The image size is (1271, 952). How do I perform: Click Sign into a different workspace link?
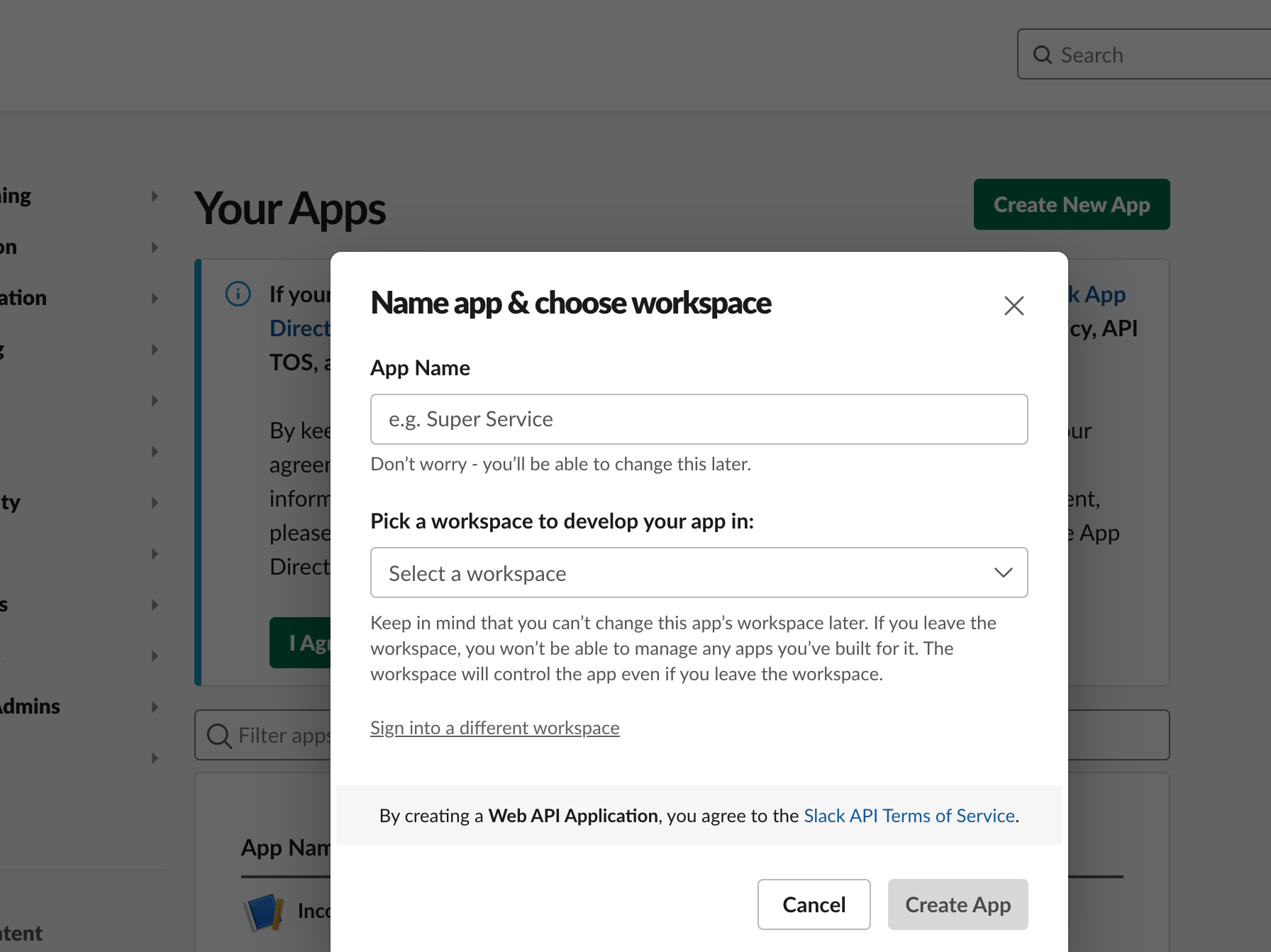[495, 728]
